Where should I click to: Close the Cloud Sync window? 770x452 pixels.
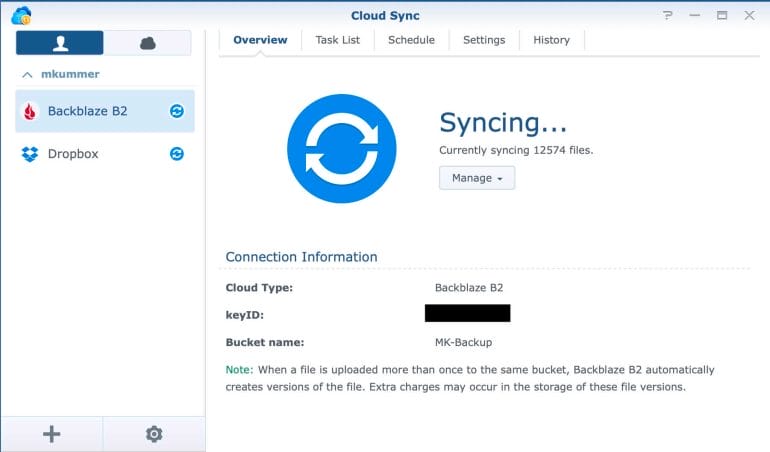tap(749, 15)
